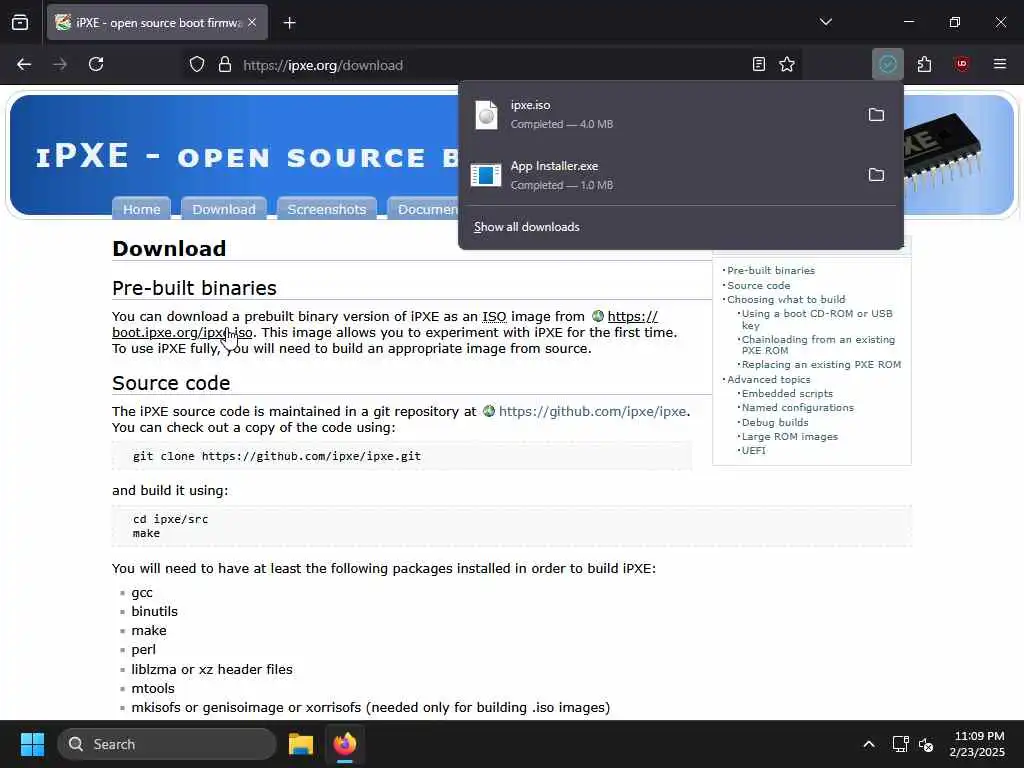Open UEFI contents entry
This screenshot has width=1024, height=768.
754,451
